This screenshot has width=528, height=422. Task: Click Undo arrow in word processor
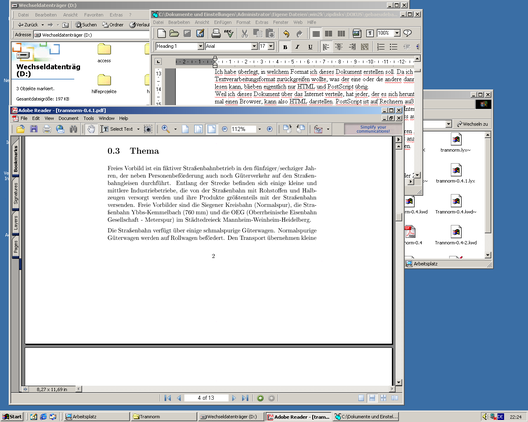coord(286,33)
